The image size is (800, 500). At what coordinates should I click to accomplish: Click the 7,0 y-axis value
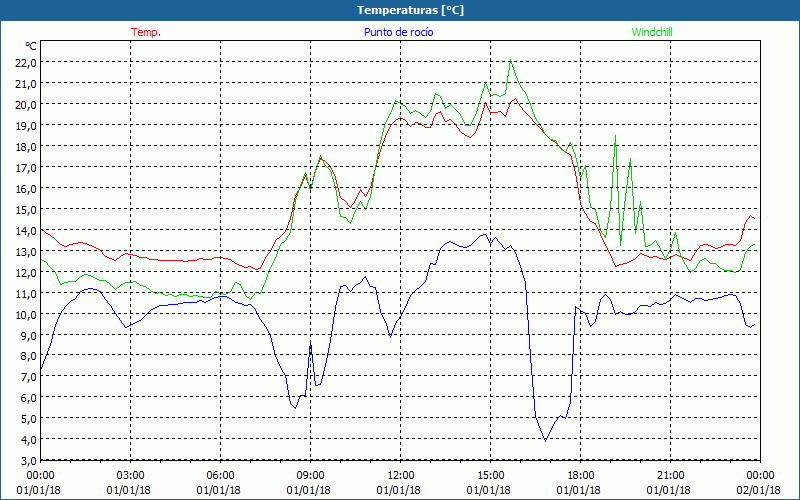point(28,377)
